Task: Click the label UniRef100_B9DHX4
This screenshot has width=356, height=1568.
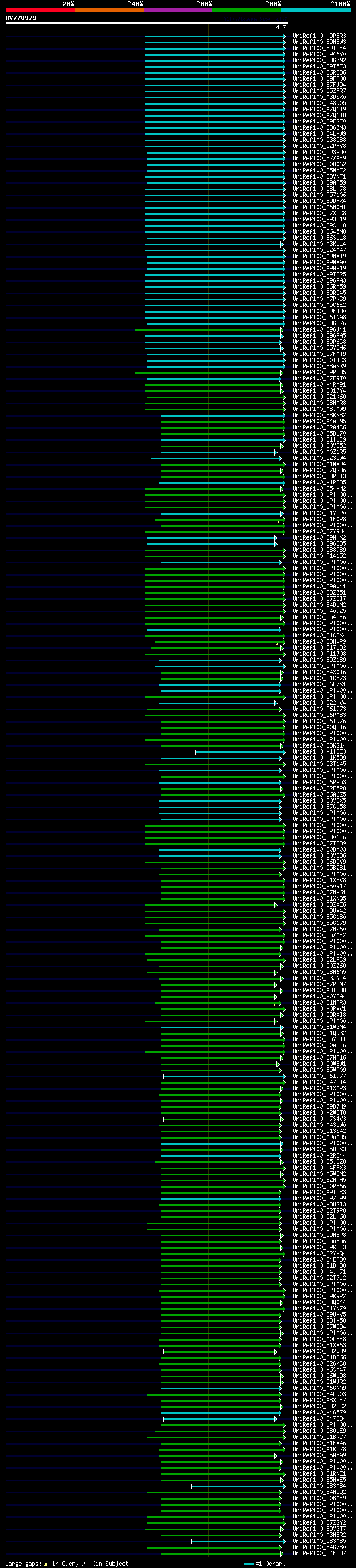Action: click(319, 201)
